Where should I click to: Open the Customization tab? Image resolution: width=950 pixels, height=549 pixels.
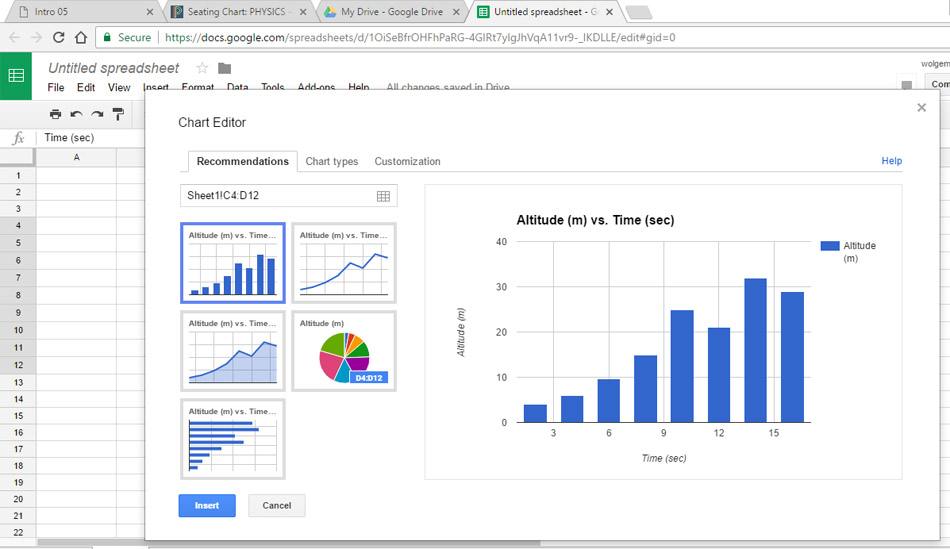point(407,161)
